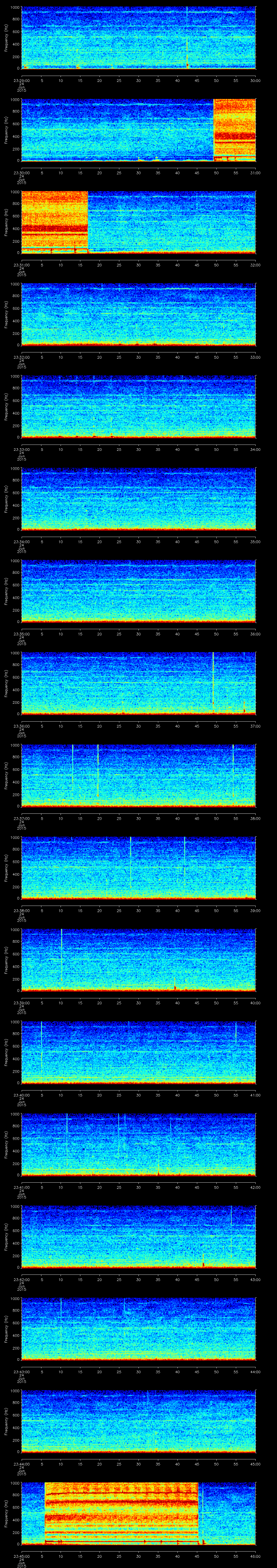The height and width of the screenshot is (1568, 277).
Task: Open the spectrogram panel starting at 23:38:00
Action: (138, 869)
